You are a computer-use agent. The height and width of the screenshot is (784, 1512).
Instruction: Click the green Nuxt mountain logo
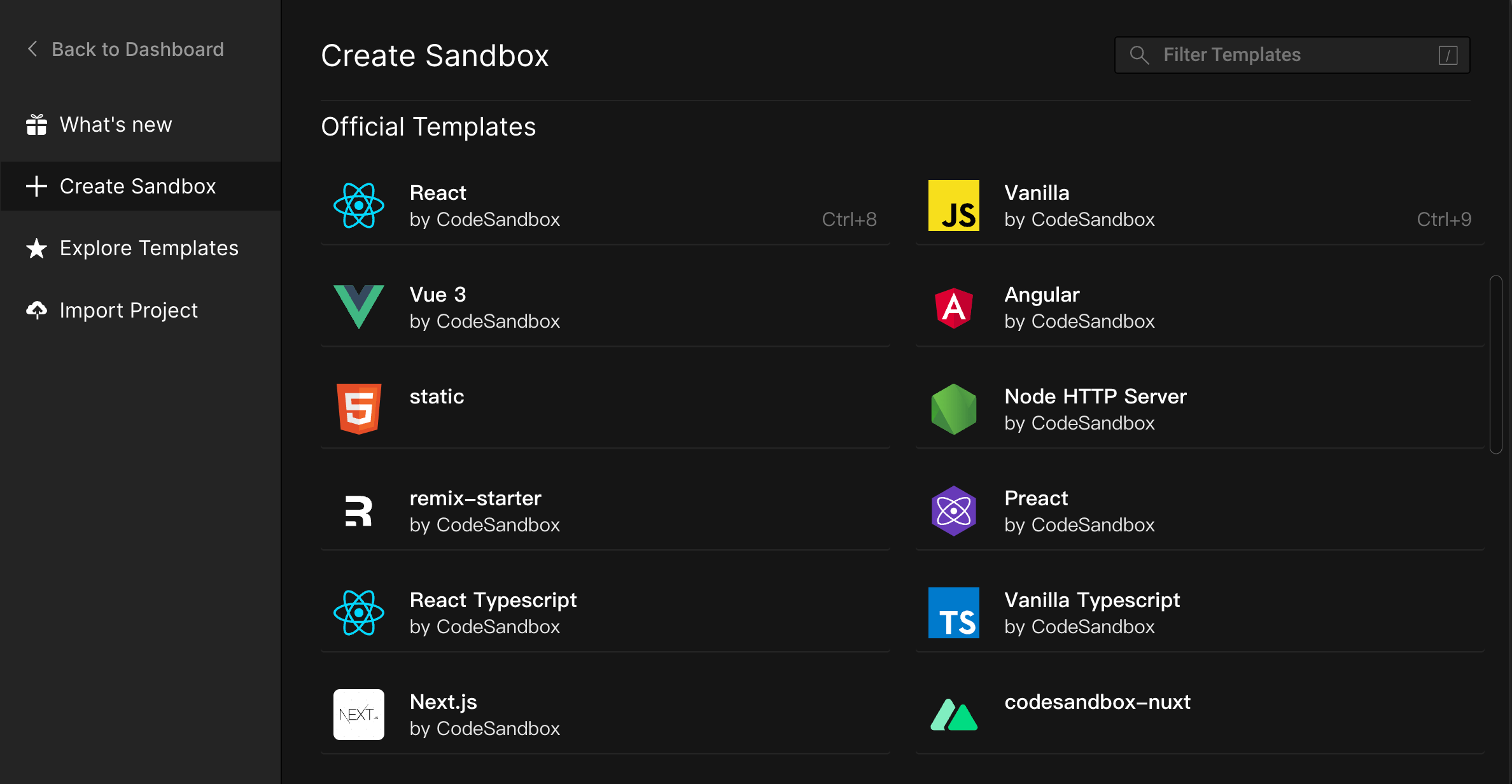(x=953, y=715)
